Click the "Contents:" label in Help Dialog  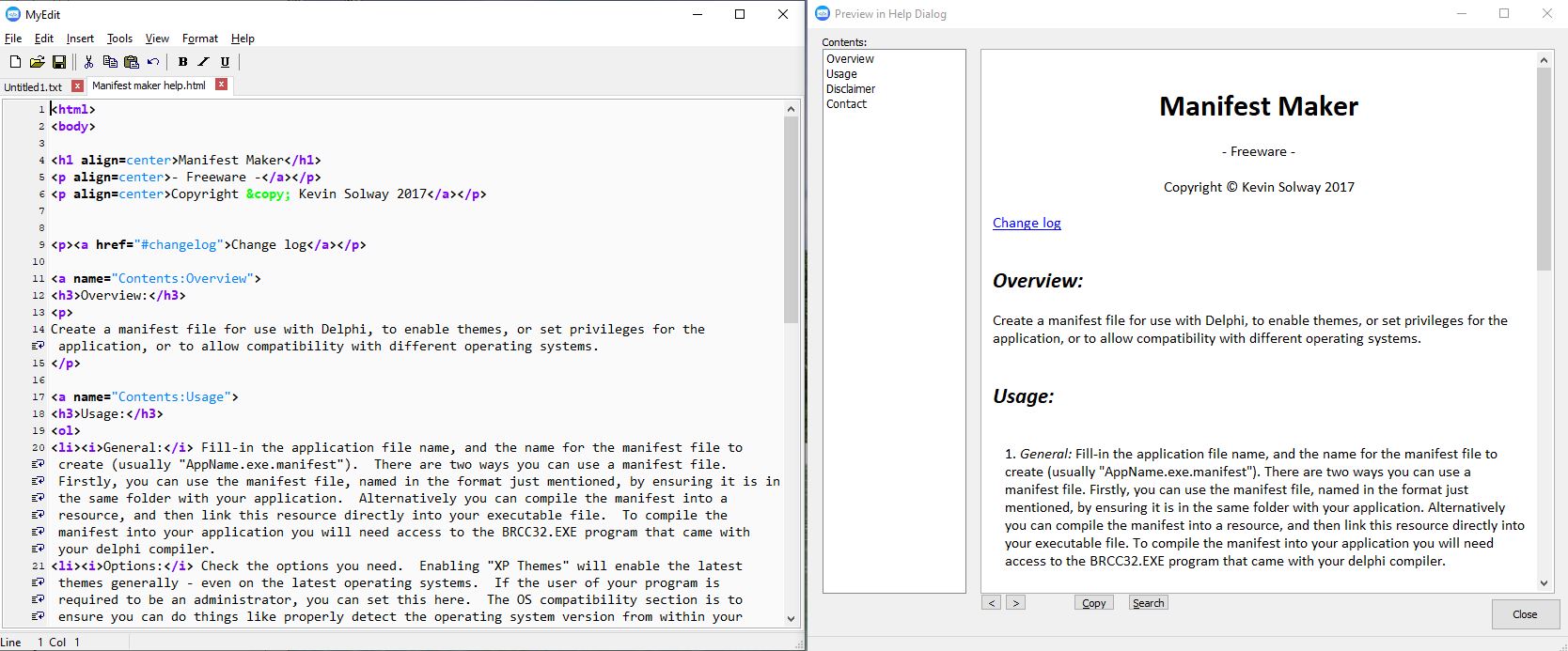844,42
